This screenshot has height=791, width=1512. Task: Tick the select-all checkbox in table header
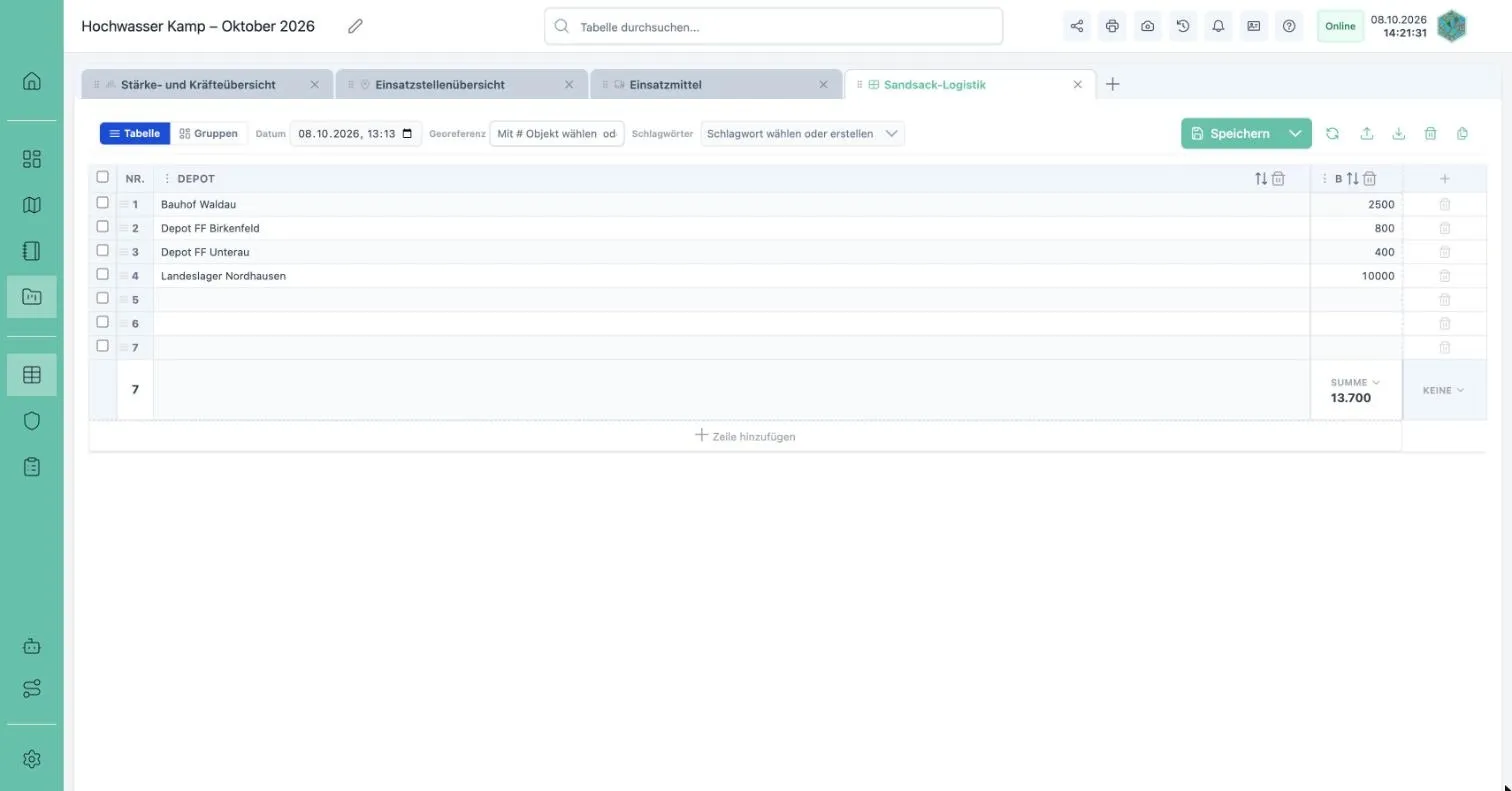coord(102,177)
